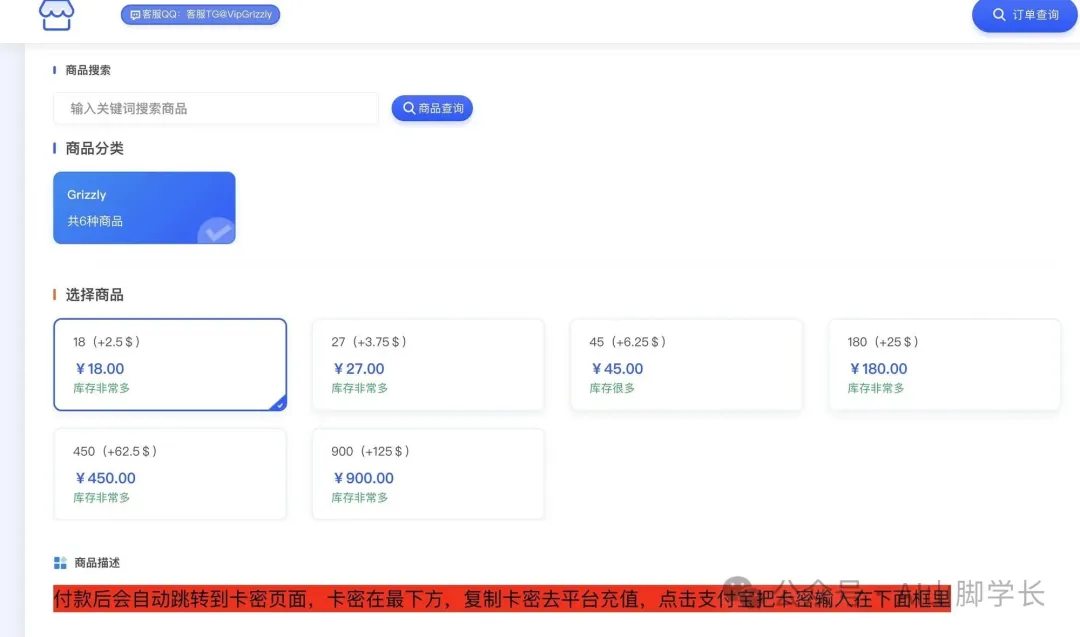This screenshot has width=1080, height=637.
Task: Pick the 900 (+125$) product card
Action: pyautogui.click(x=428, y=474)
